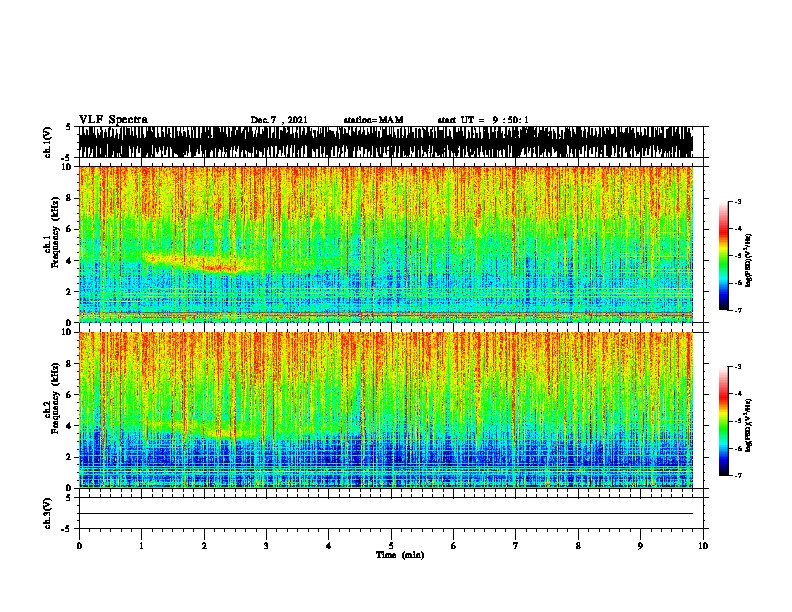Click time axis tick label '8'
Screen dimensions: 792x612
(578, 546)
